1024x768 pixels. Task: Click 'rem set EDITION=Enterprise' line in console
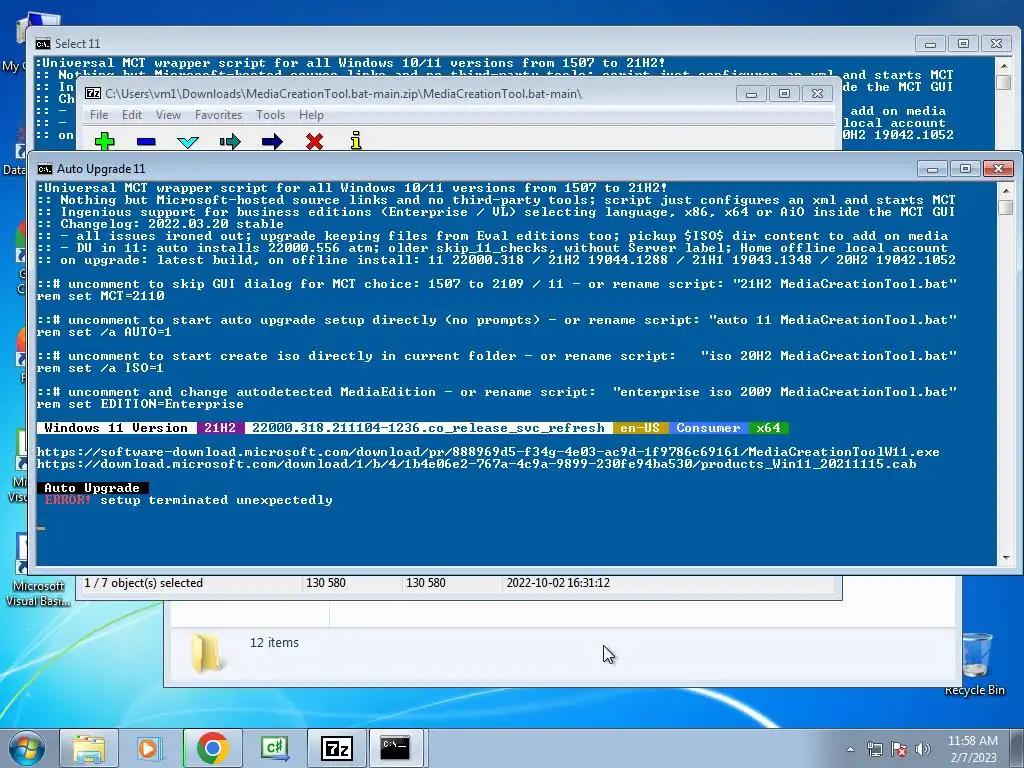[x=140, y=404]
